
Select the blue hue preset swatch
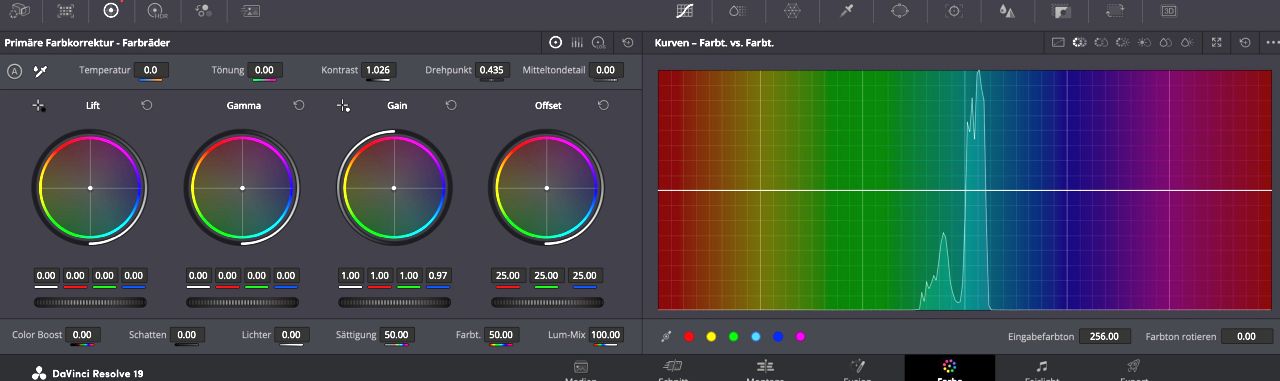click(x=778, y=337)
